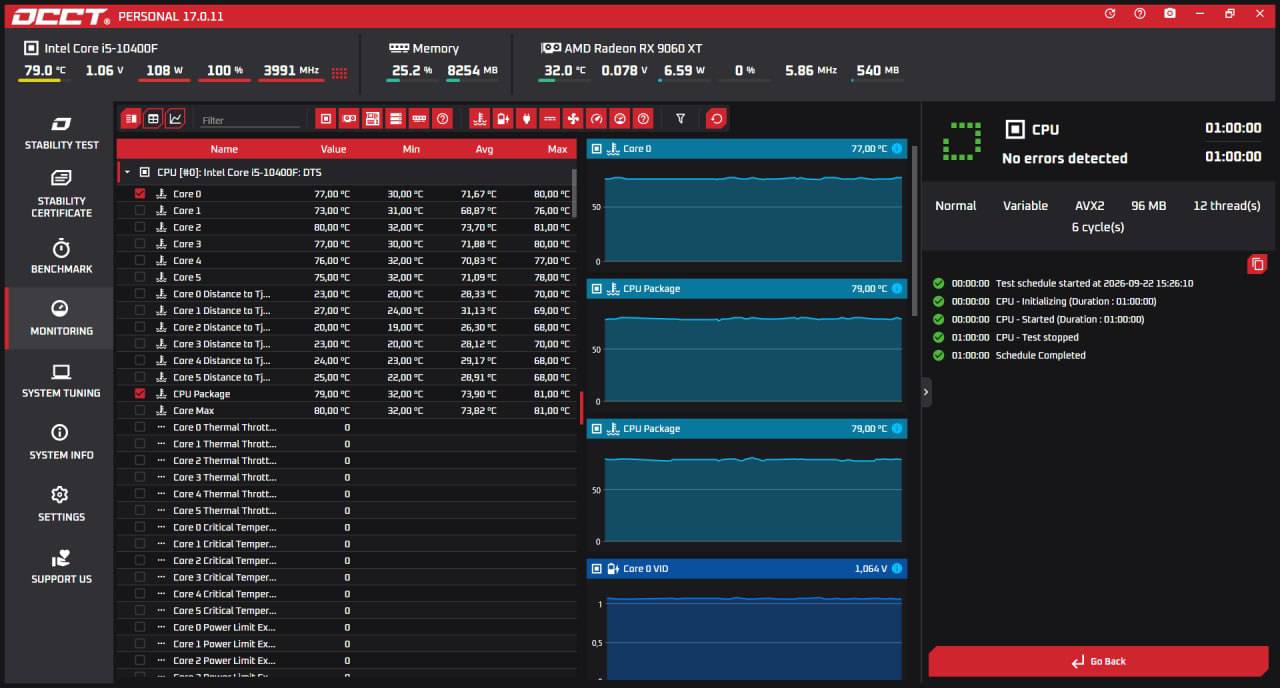The height and width of the screenshot is (688, 1280).
Task: Toggle the voltage sensor type filter icon
Action: click(x=503, y=119)
